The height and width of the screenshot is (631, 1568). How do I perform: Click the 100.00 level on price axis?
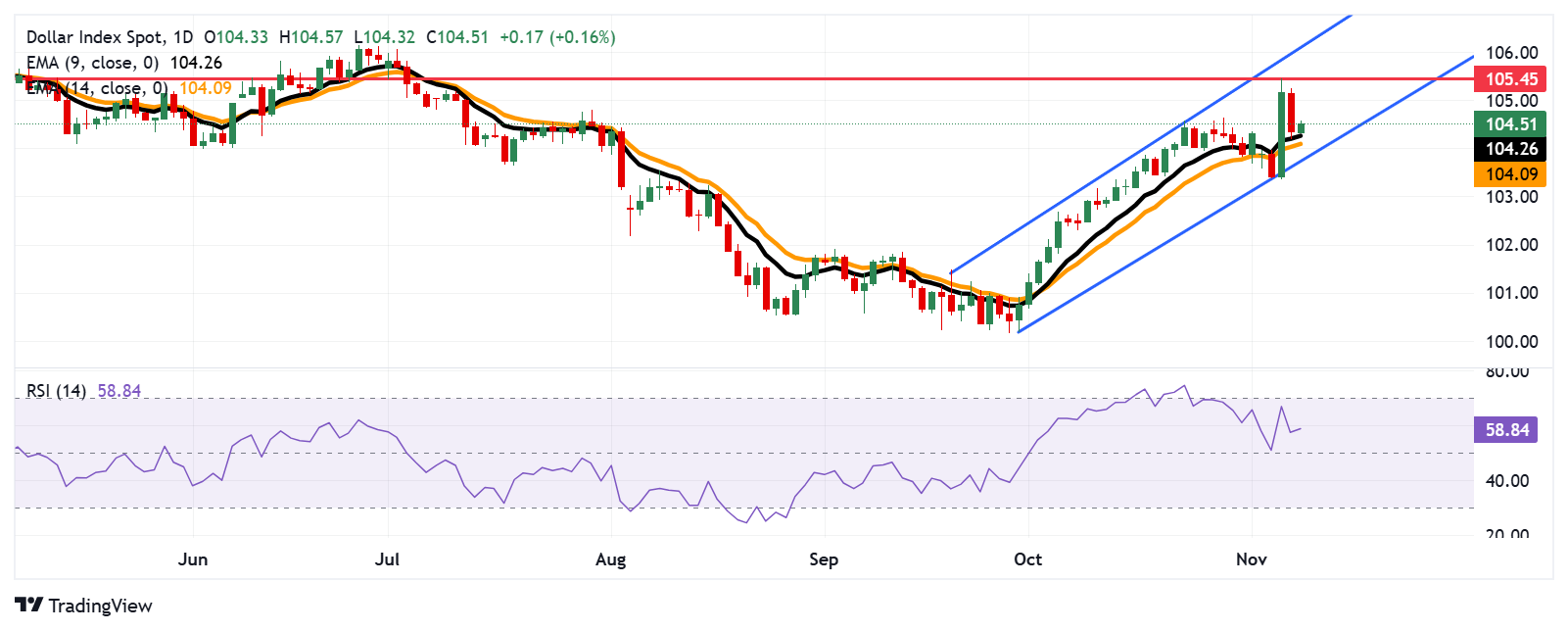tap(1512, 341)
